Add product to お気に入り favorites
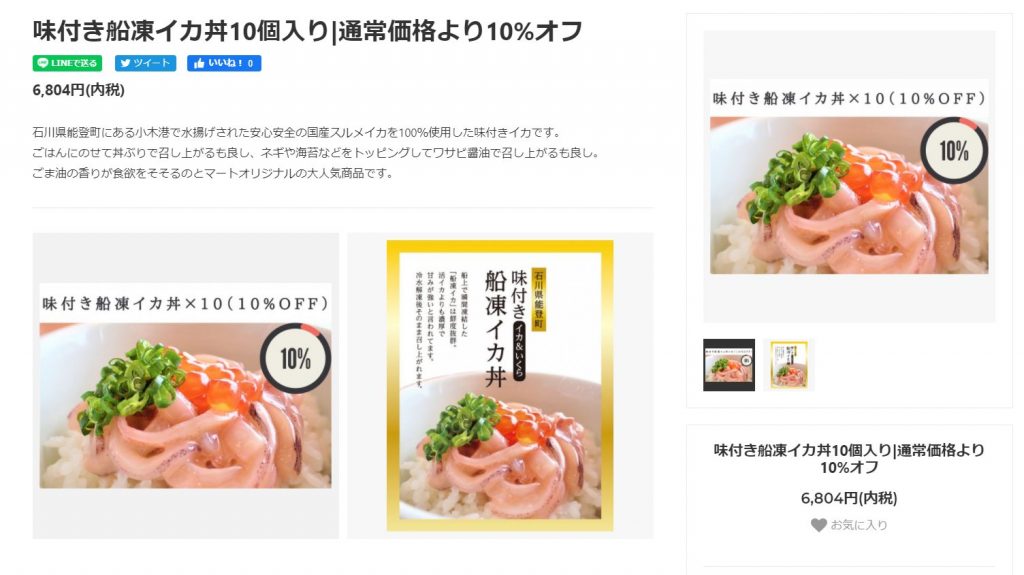This screenshot has width=1024, height=575. click(x=849, y=525)
